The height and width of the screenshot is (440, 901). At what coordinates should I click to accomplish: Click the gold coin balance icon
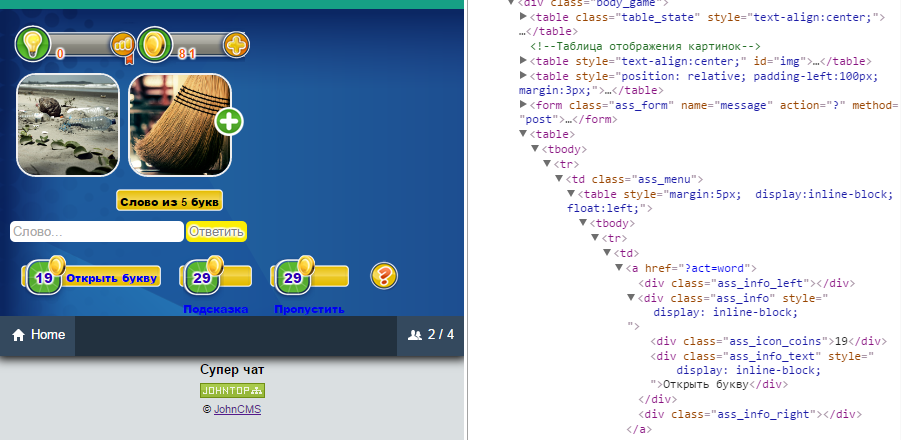(x=153, y=44)
